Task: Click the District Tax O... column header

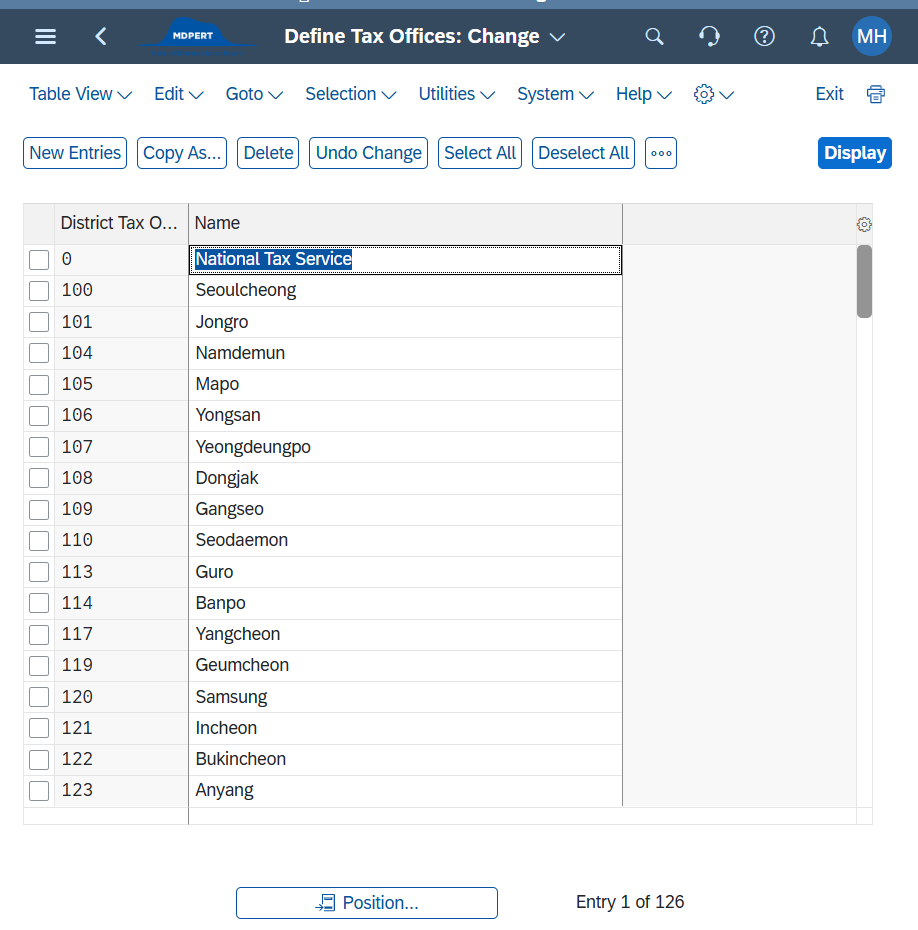Action: (121, 224)
